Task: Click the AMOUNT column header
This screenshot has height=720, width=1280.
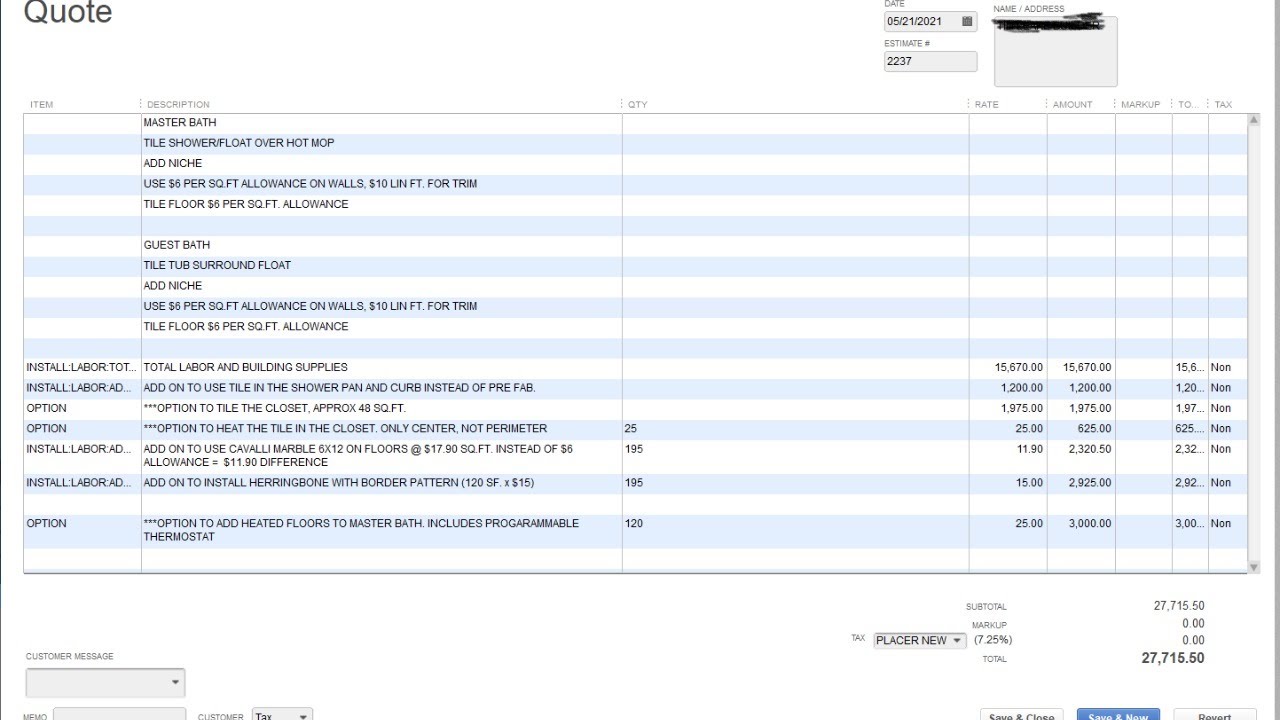Action: click(x=1072, y=104)
